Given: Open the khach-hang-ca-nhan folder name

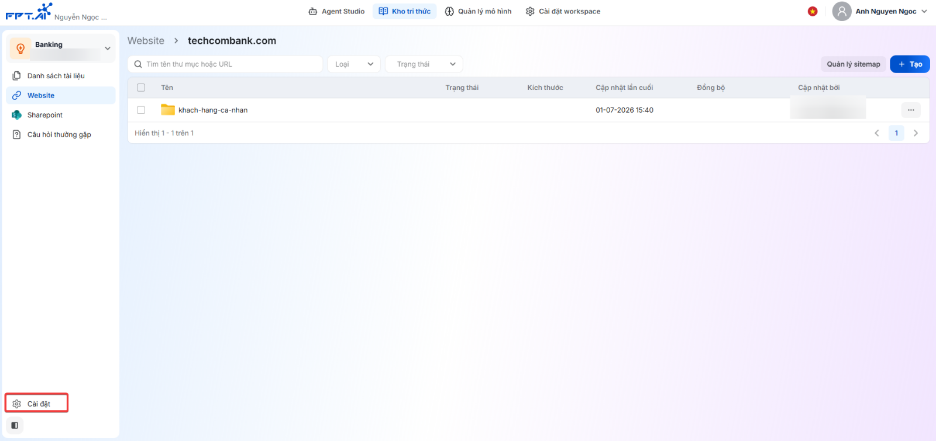Looking at the screenshot, I should [213, 110].
